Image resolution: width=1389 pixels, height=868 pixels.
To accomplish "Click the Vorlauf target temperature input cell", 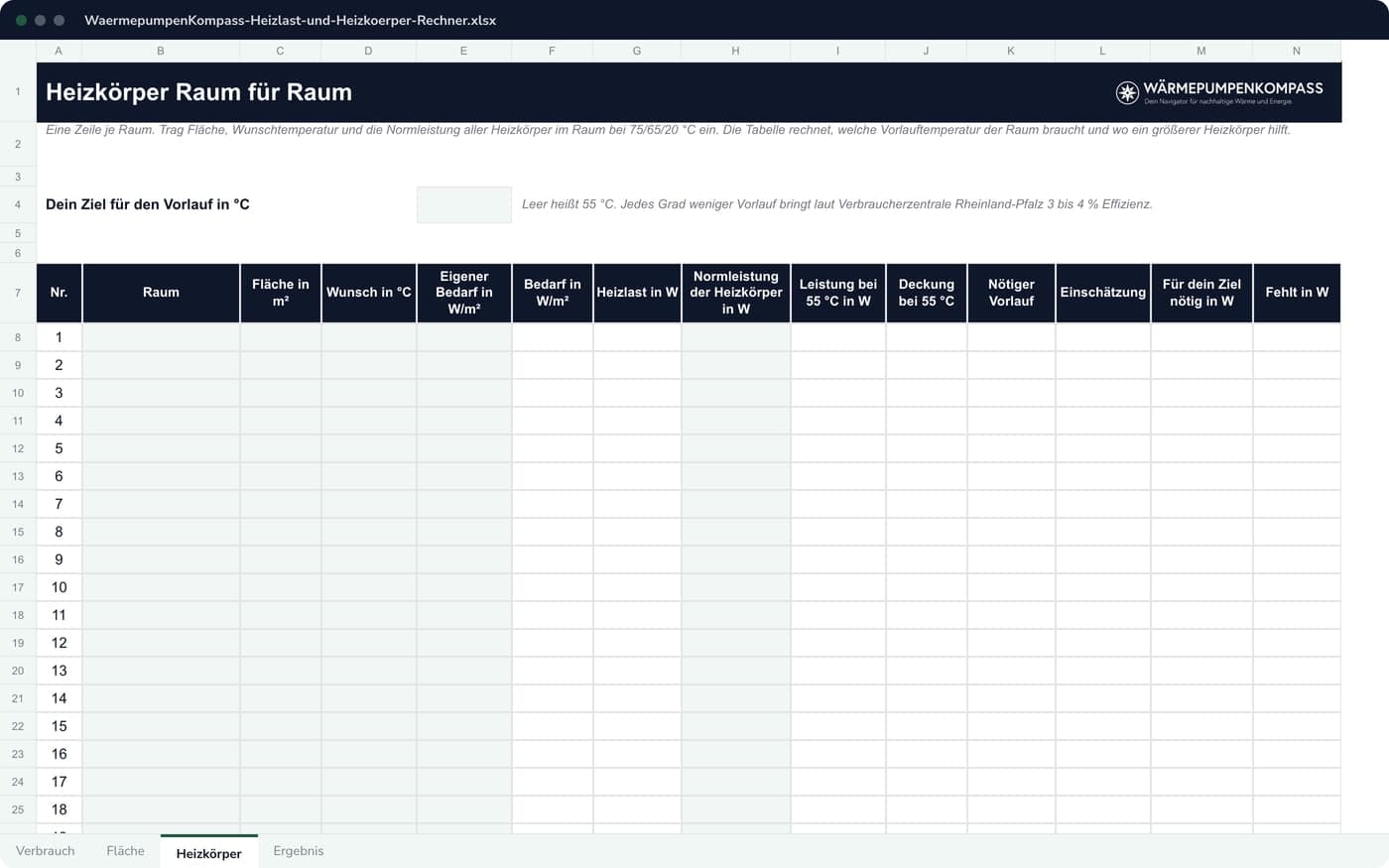I will [464, 204].
